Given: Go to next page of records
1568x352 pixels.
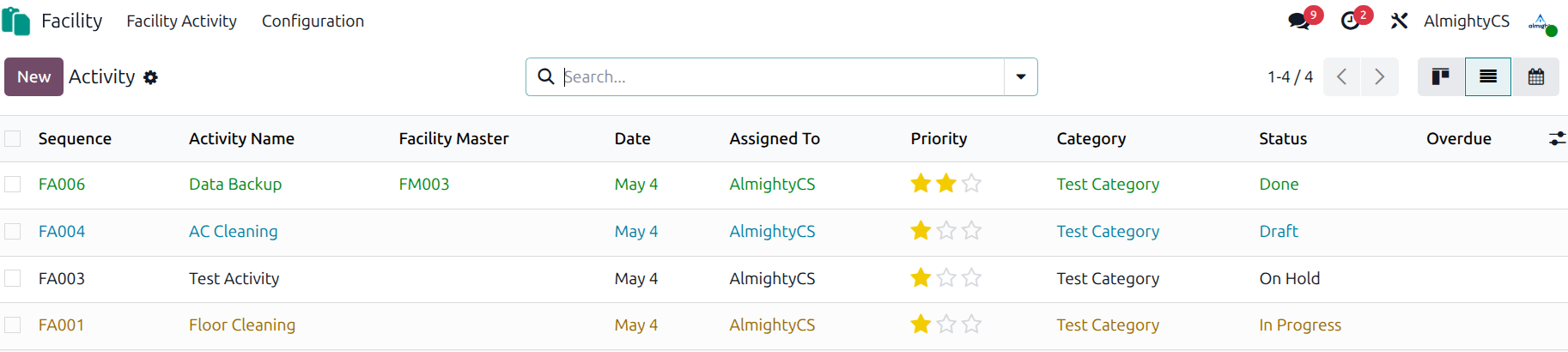Looking at the screenshot, I should coord(1380,76).
